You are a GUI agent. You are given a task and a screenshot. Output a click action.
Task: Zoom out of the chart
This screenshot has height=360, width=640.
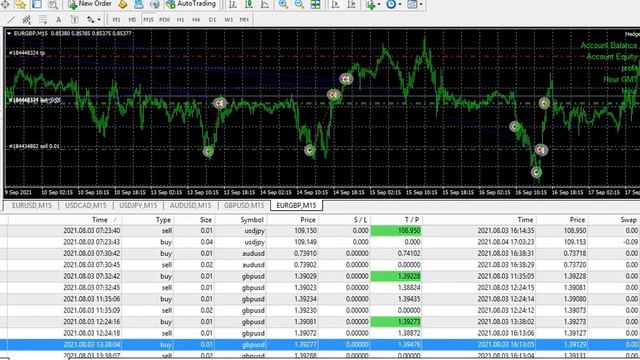(x=299, y=4)
